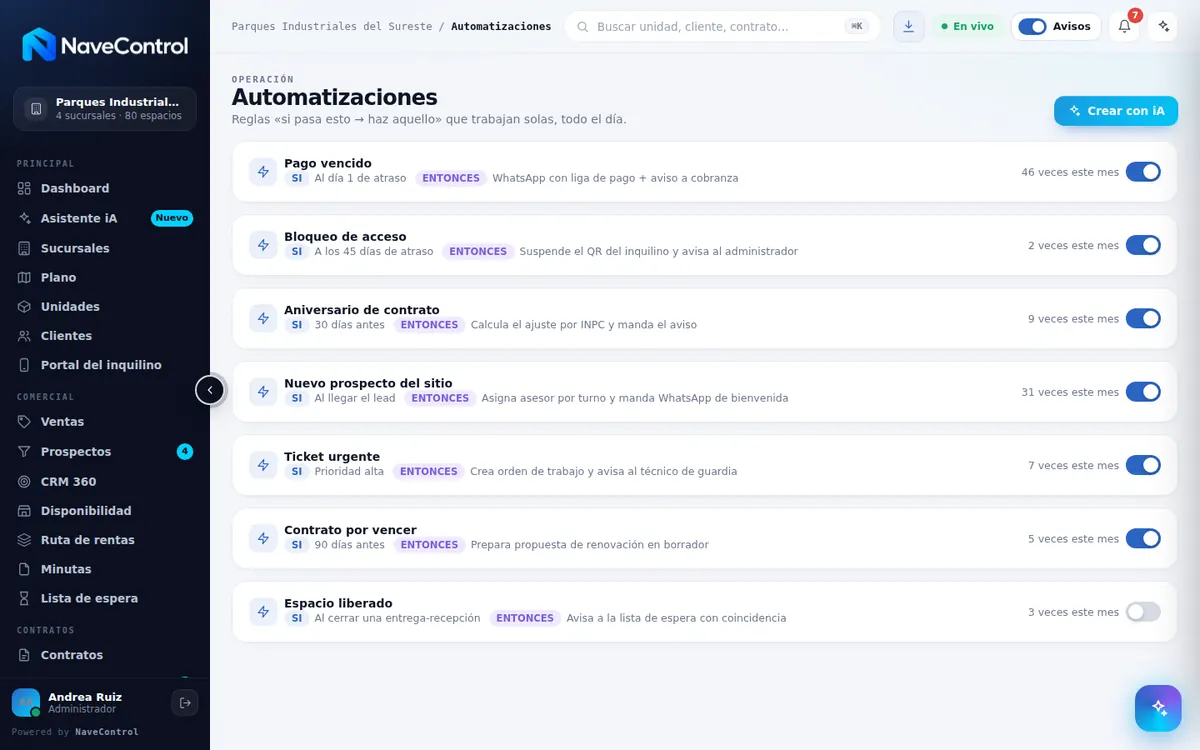The image size is (1200, 750).
Task: Click the En vivo status pill
Action: pos(967,27)
